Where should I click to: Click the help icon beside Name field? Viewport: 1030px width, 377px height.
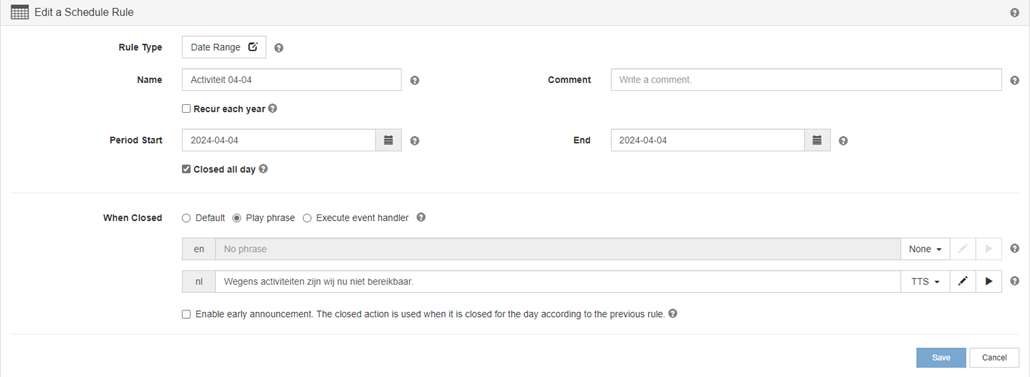click(x=414, y=80)
